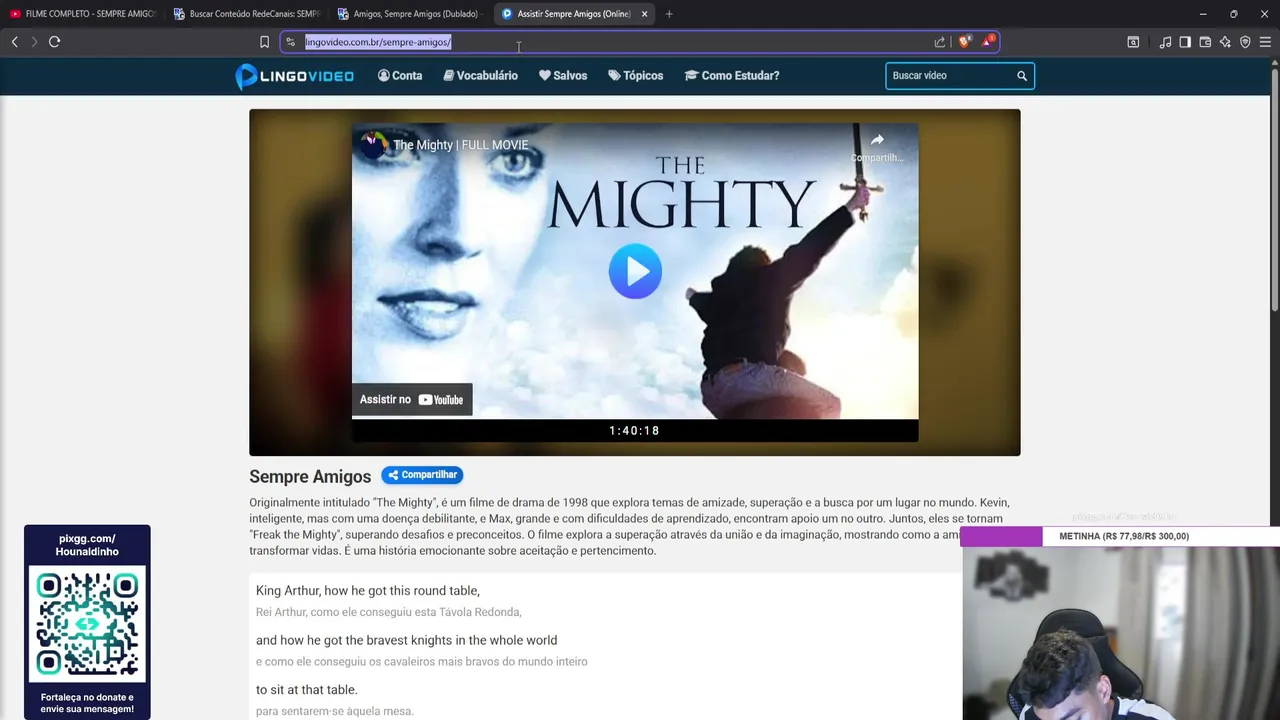Open the tab search toolbar icon

tap(1133, 42)
